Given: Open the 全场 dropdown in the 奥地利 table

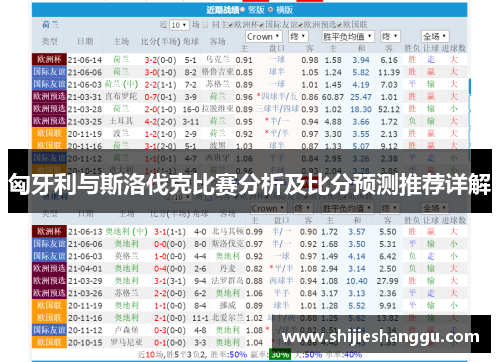Looking at the screenshot, I should click(435, 208).
